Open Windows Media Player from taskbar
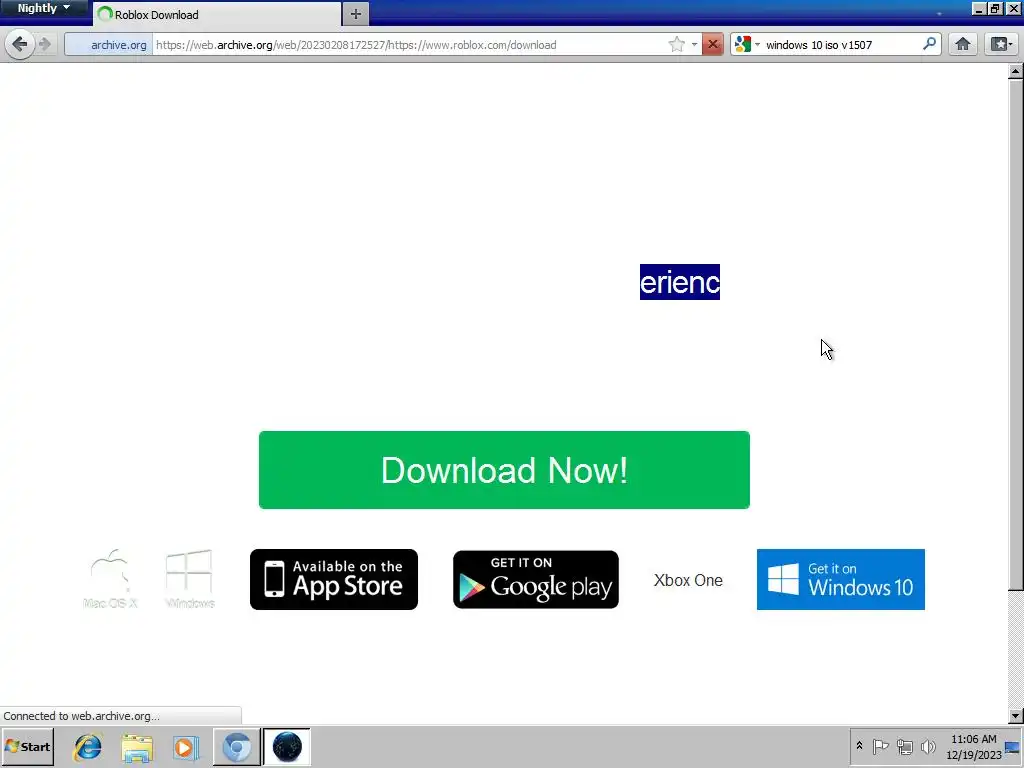Screen dimensions: 1024x768 coord(185,746)
